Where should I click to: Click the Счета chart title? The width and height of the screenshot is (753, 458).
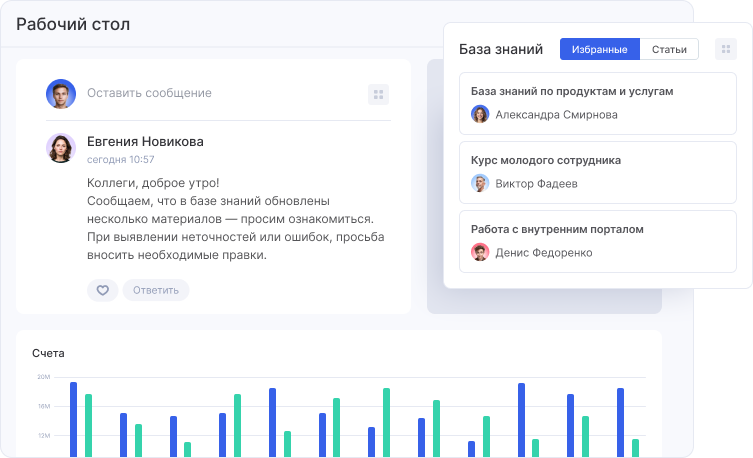coord(48,353)
